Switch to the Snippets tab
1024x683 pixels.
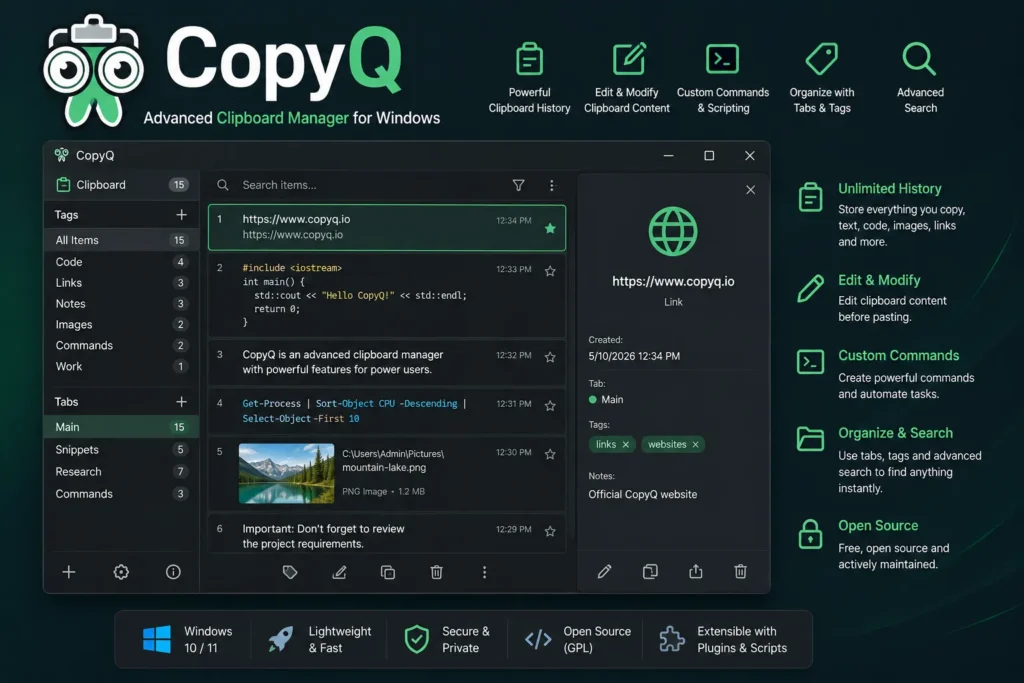[x=121, y=450]
